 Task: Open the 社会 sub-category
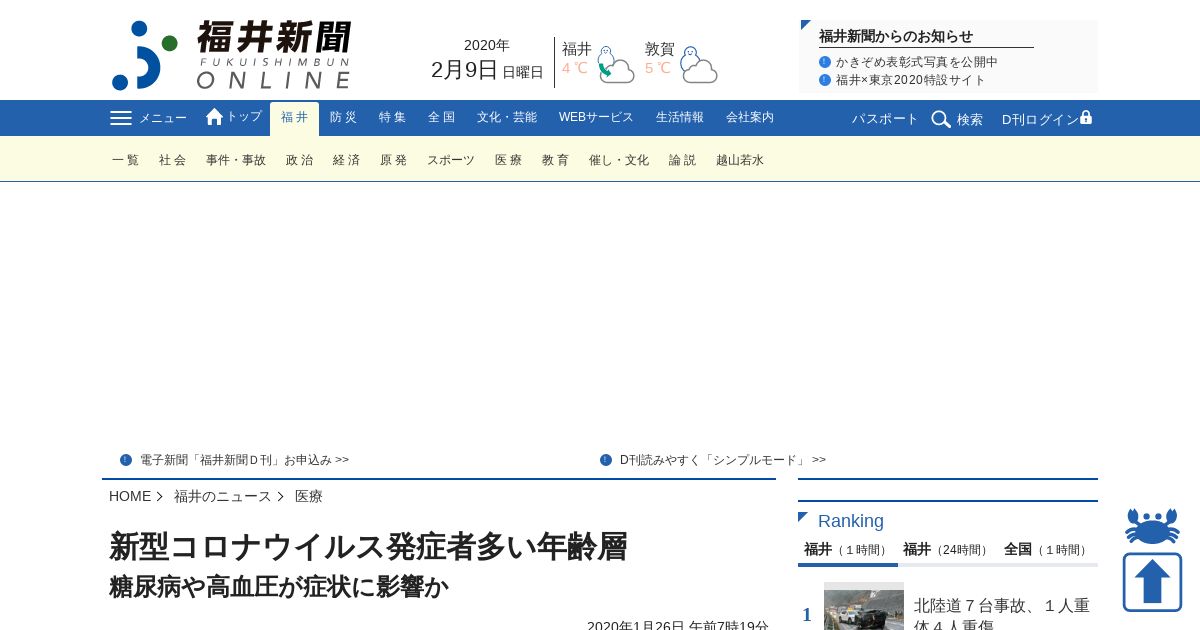click(172, 160)
